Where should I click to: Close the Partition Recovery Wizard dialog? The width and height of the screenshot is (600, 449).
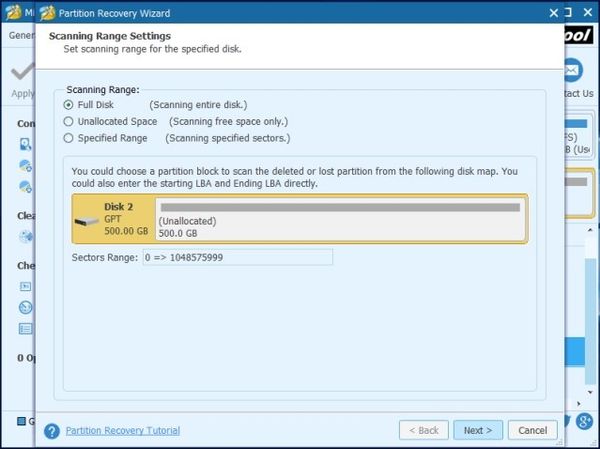552,14
